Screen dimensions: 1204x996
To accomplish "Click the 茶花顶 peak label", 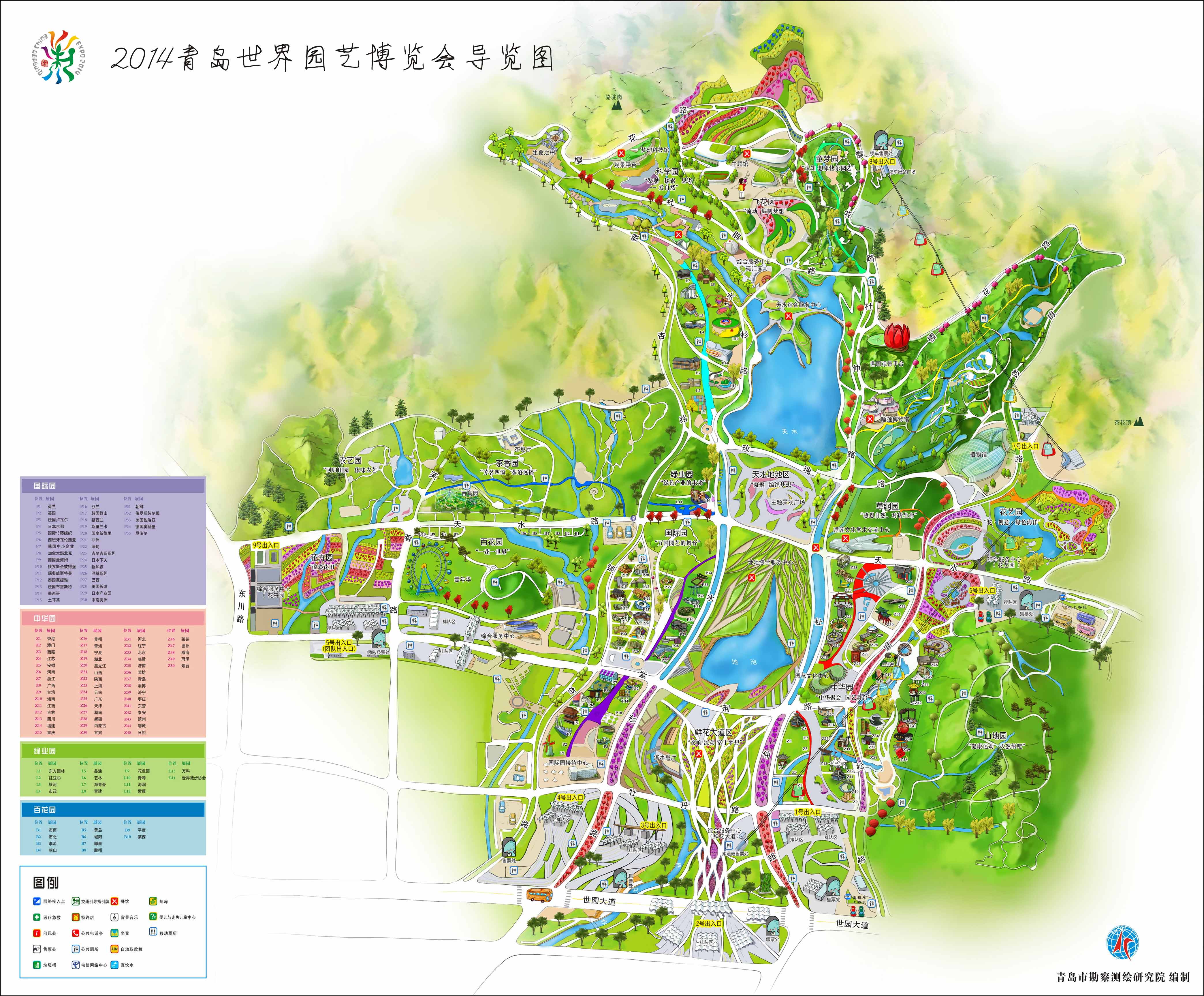I will tap(1123, 422).
